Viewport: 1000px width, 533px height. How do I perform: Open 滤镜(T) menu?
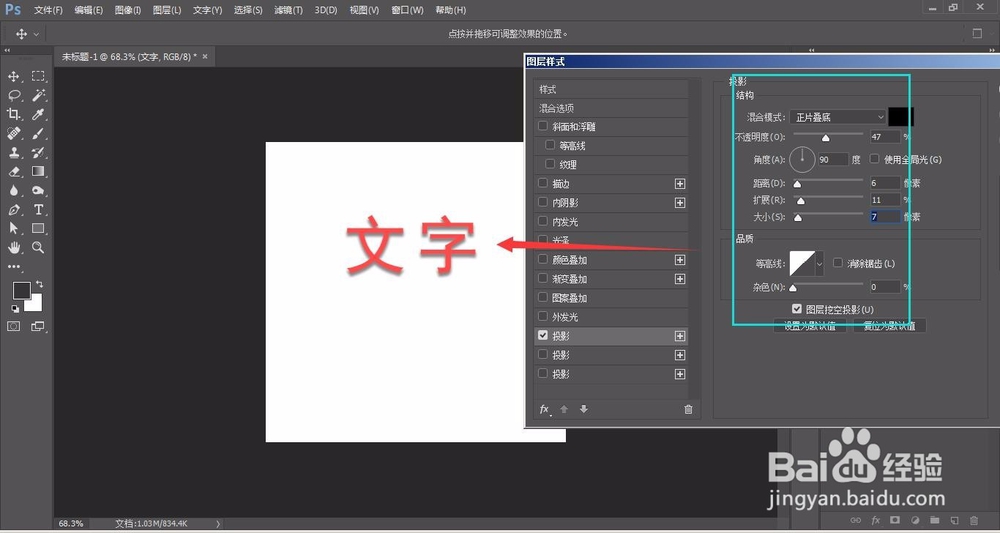tap(288, 10)
